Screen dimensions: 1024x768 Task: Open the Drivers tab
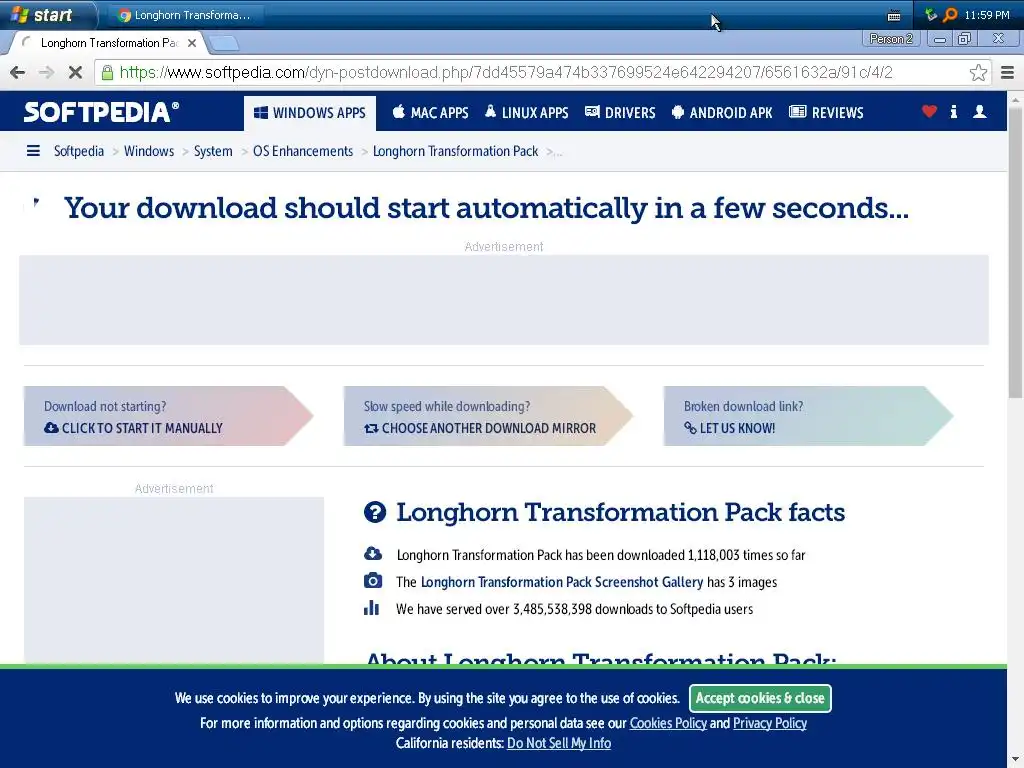tap(620, 113)
